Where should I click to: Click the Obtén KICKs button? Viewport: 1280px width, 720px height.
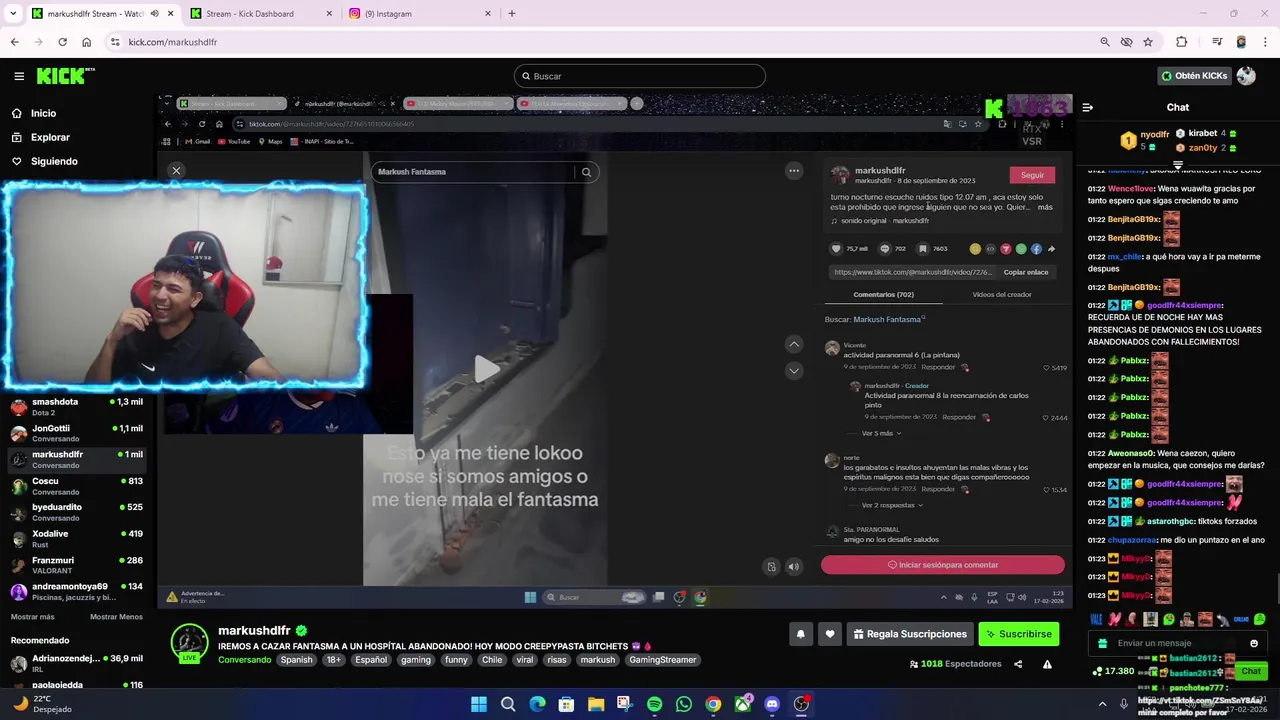click(x=1194, y=76)
